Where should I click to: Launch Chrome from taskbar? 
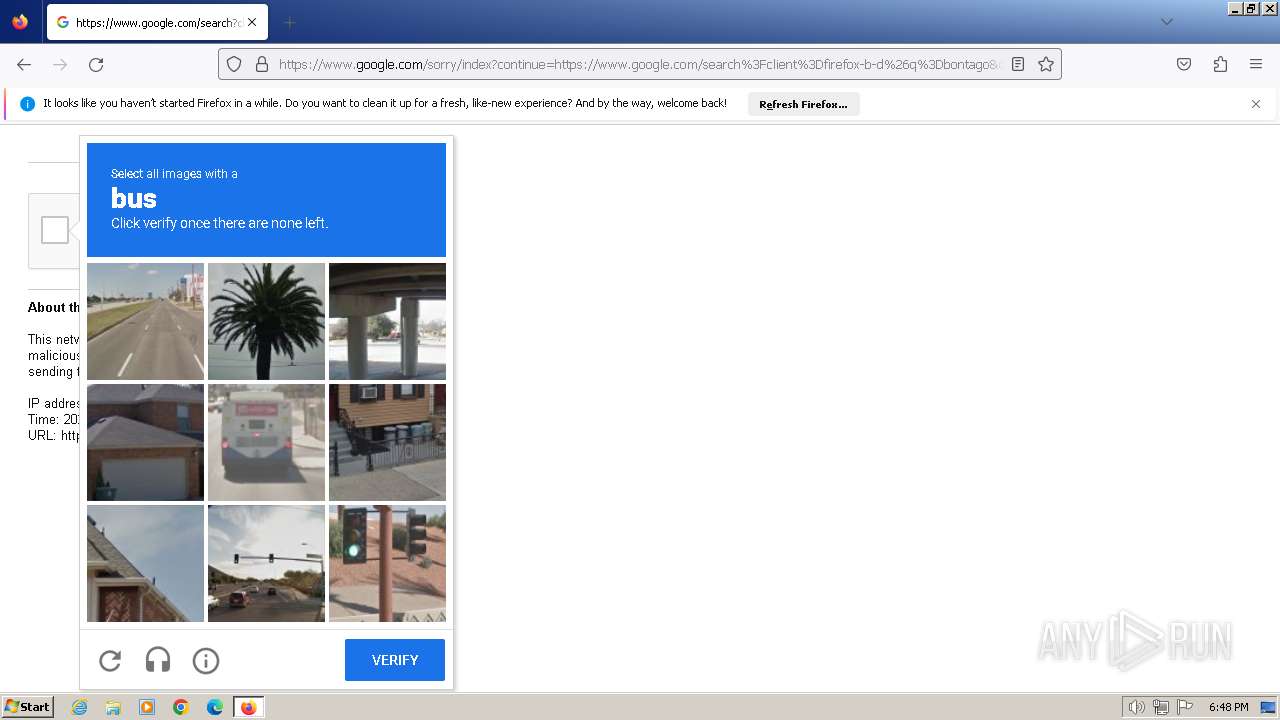tap(181, 707)
